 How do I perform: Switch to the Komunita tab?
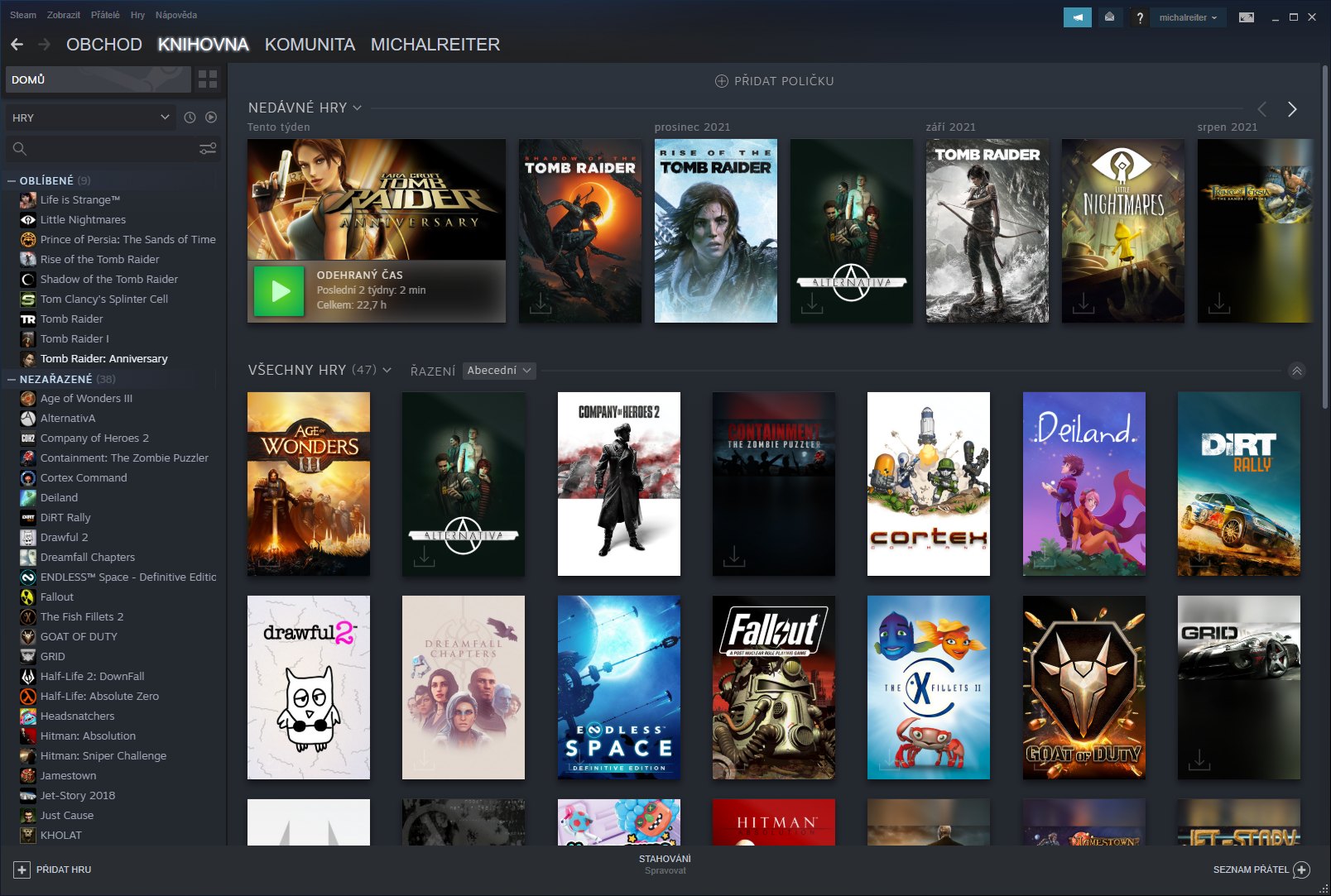310,45
